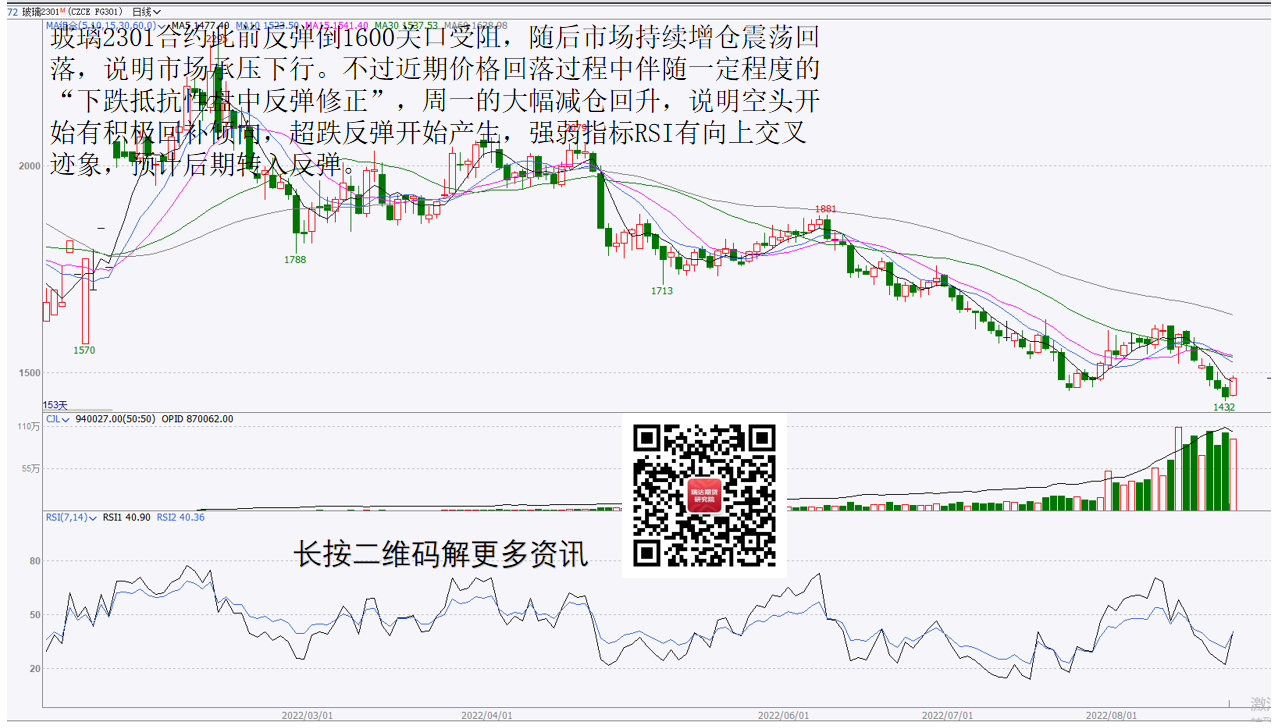Click the 1788 price marker
1276x728 pixels.
295,260
